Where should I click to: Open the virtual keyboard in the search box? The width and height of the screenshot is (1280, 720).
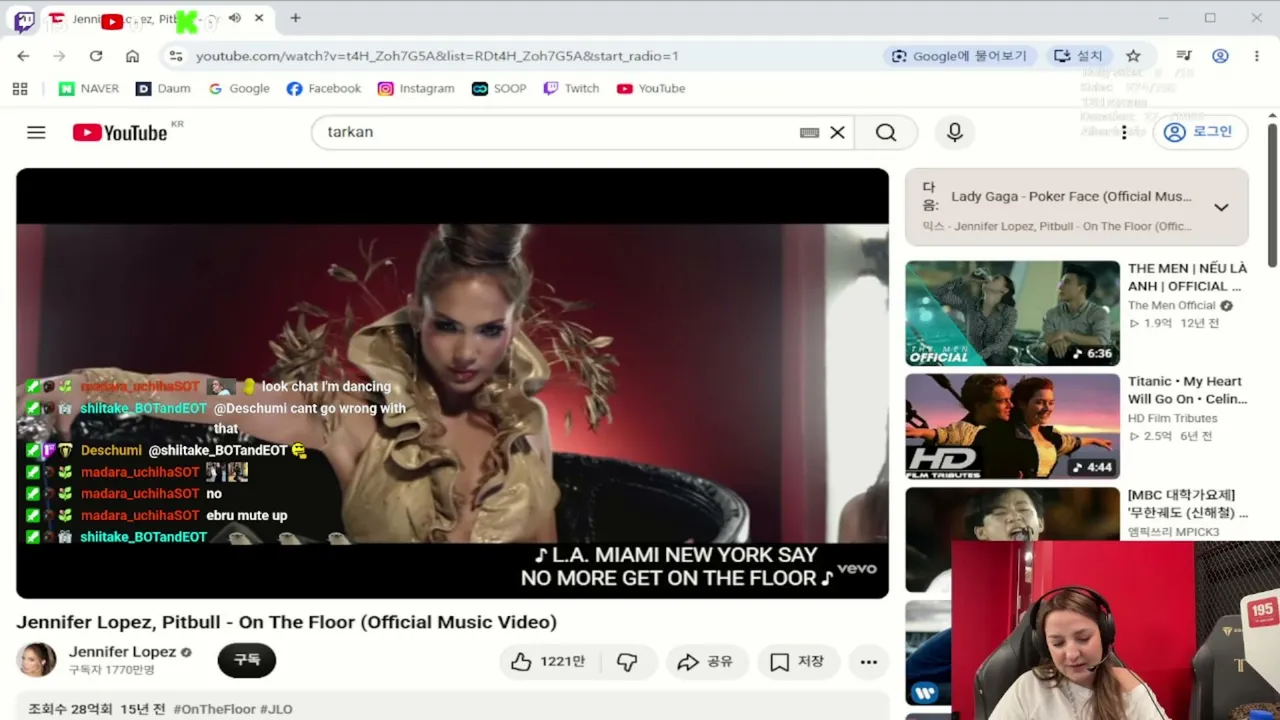(x=810, y=132)
